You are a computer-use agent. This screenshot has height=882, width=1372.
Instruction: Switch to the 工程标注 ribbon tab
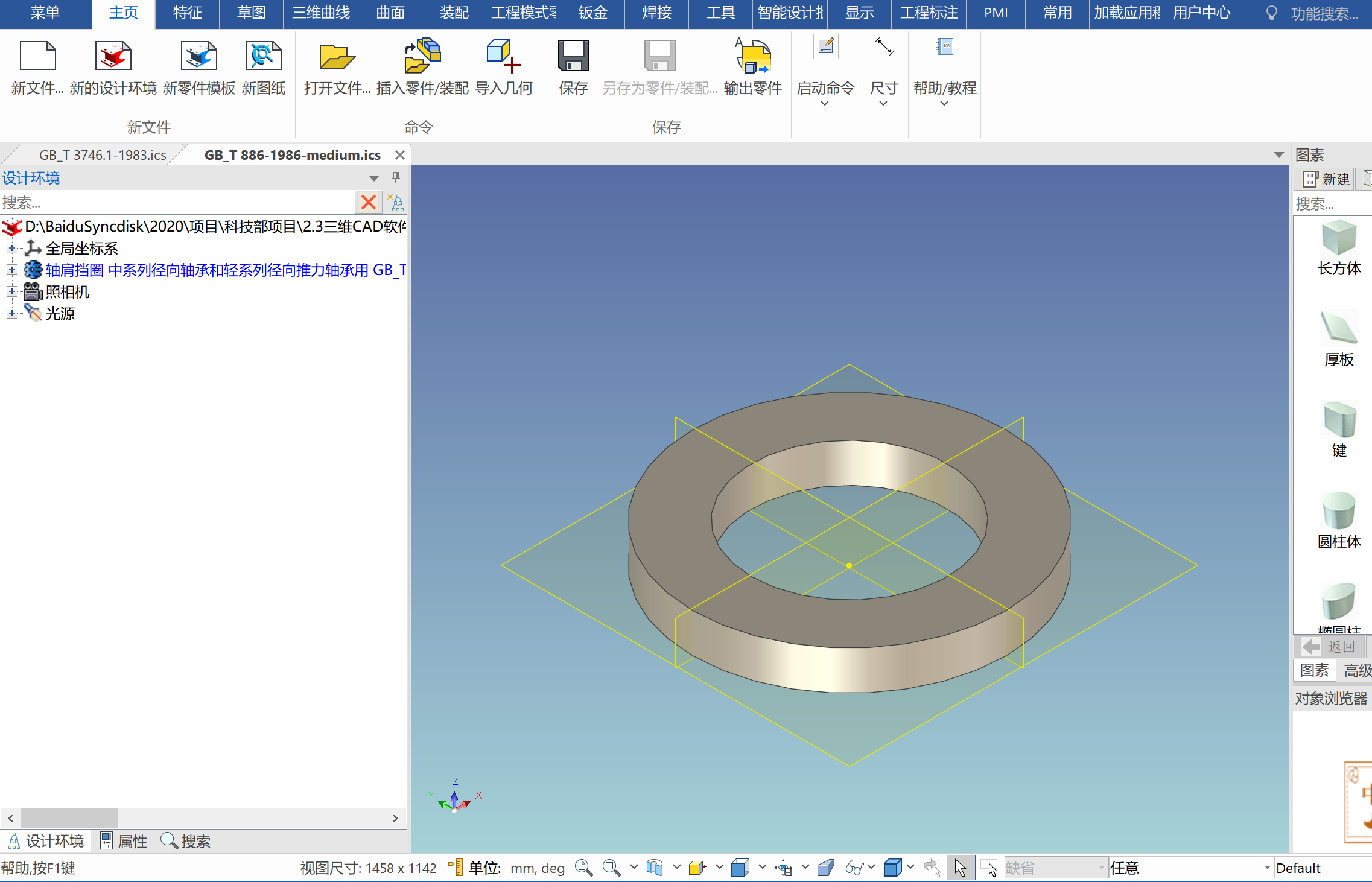pyautogui.click(x=929, y=13)
